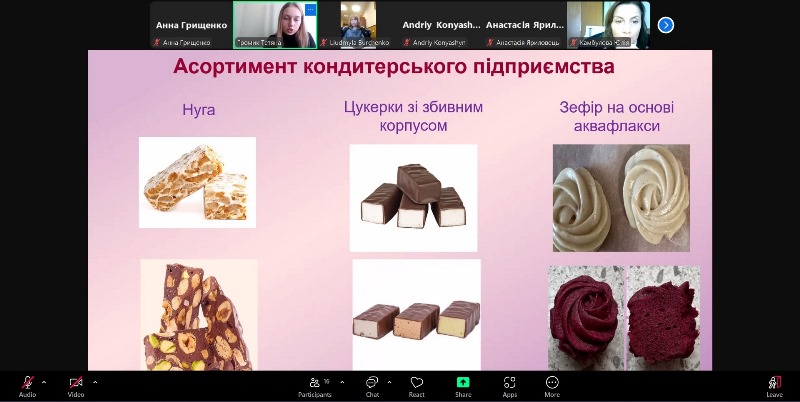Image resolution: width=800 pixels, height=402 pixels.
Task: Click the whole burgundy zefir rosette image
Action: pyautogui.click(x=586, y=318)
